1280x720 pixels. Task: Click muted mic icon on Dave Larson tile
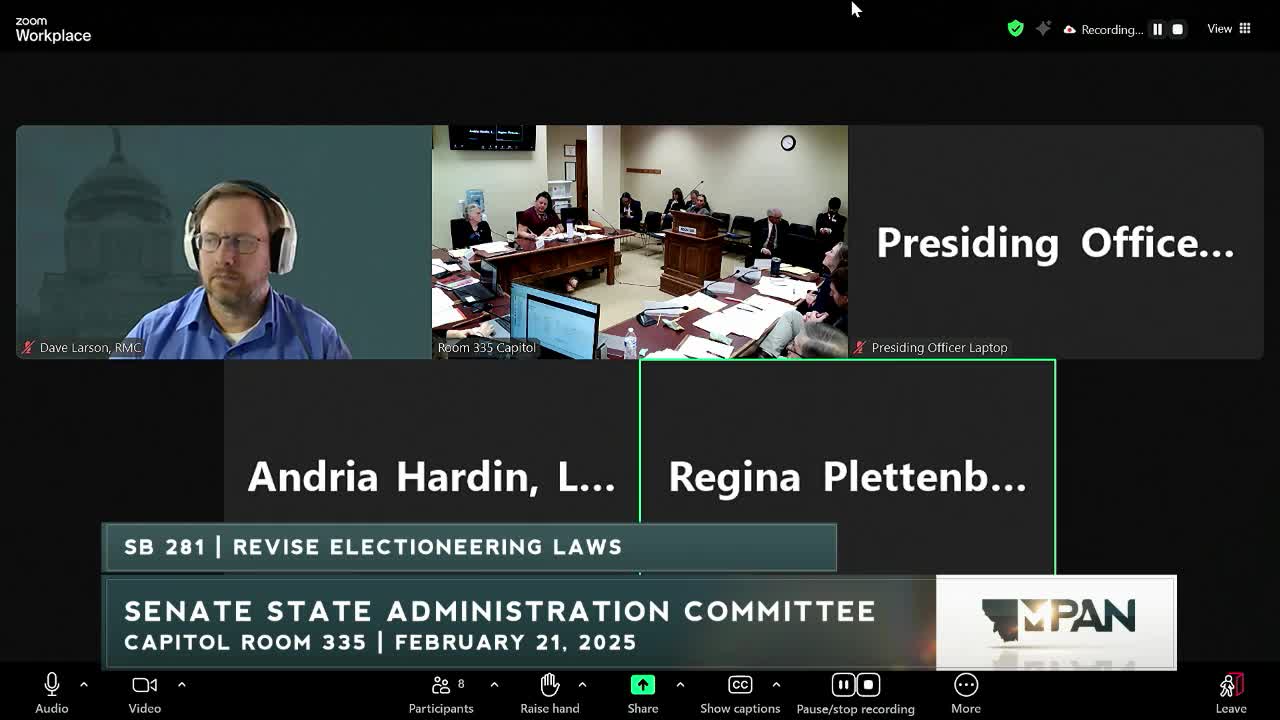click(x=30, y=348)
